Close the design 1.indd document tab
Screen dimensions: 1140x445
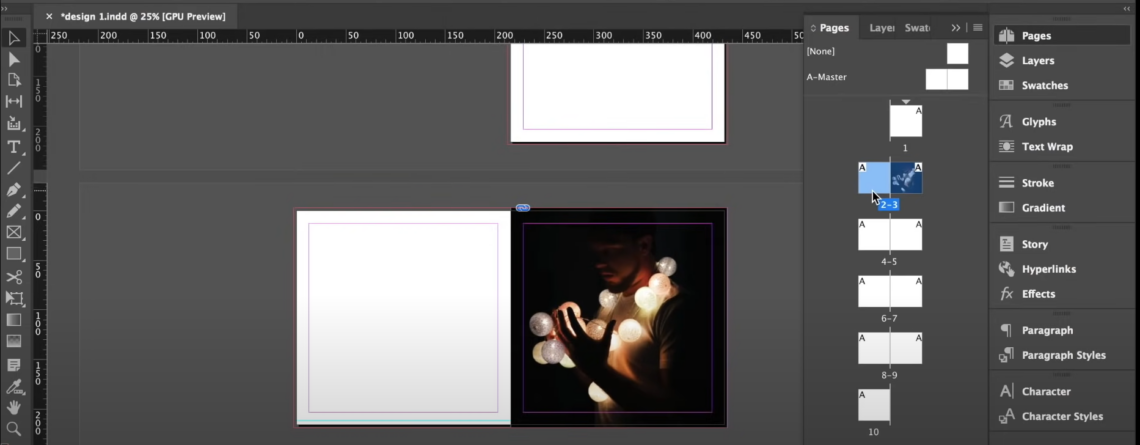tap(49, 16)
